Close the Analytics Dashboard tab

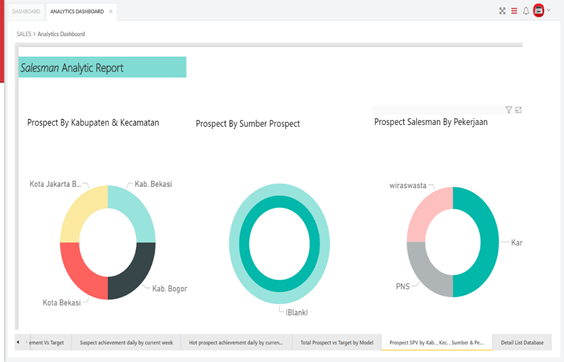[x=111, y=12]
